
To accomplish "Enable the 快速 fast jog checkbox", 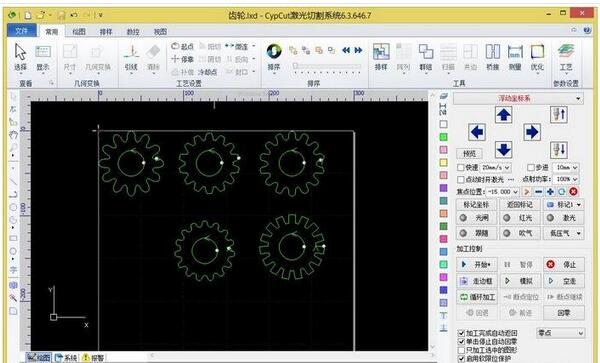I will click(461, 168).
